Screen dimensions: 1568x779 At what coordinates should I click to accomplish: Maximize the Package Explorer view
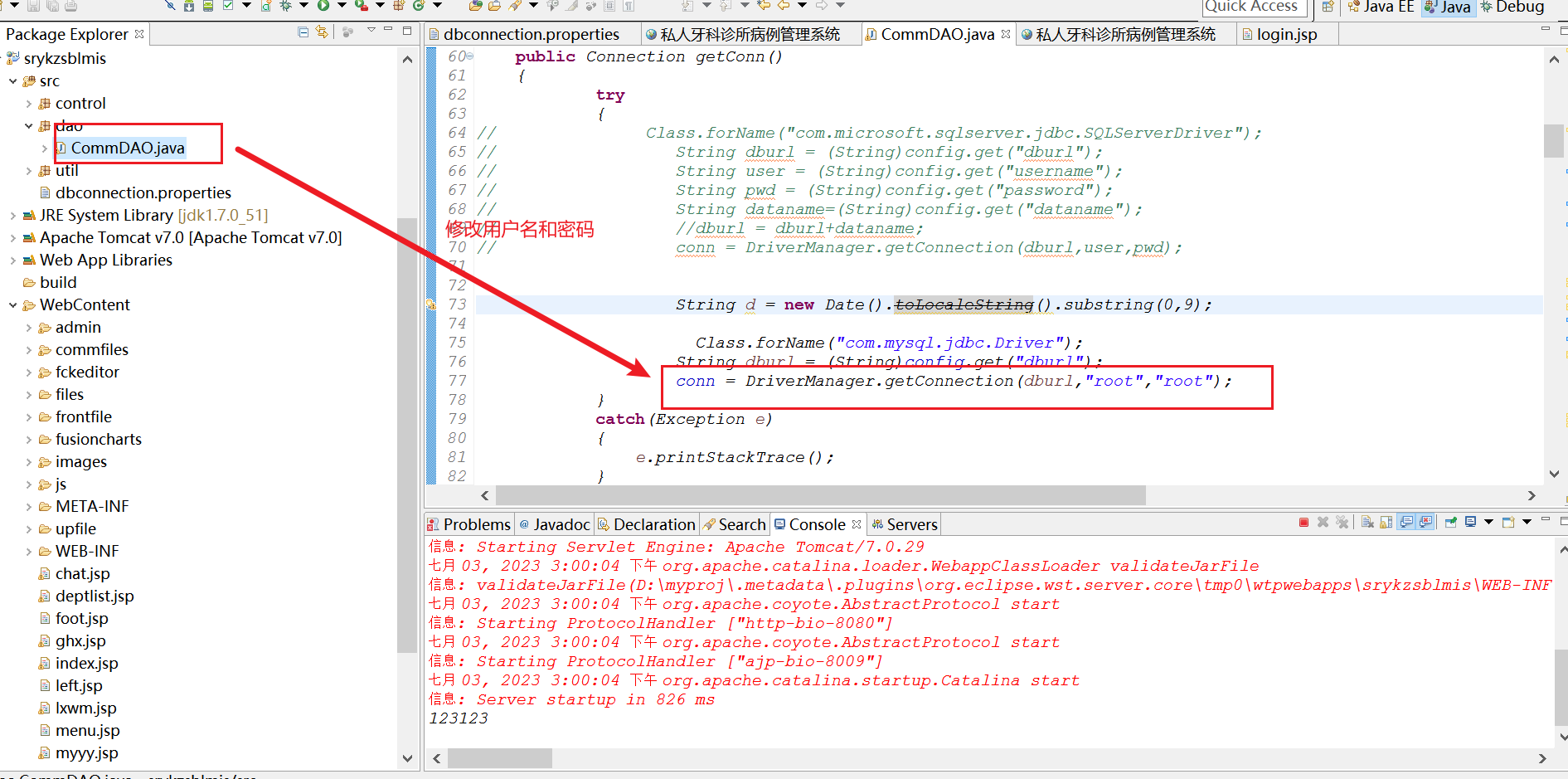407,30
